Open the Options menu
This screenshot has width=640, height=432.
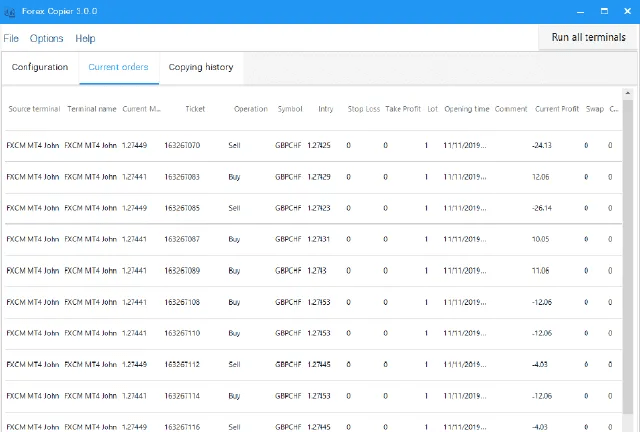(47, 38)
